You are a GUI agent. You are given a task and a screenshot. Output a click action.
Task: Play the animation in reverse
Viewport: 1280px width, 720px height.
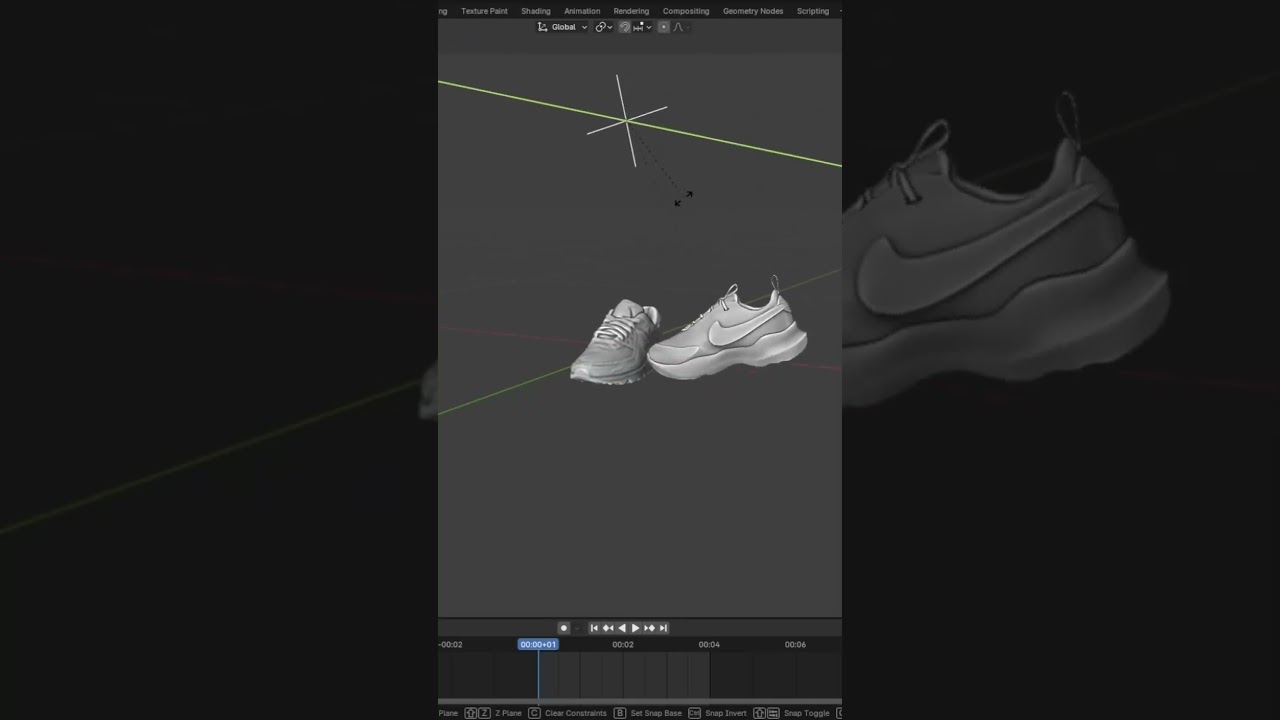(x=622, y=628)
